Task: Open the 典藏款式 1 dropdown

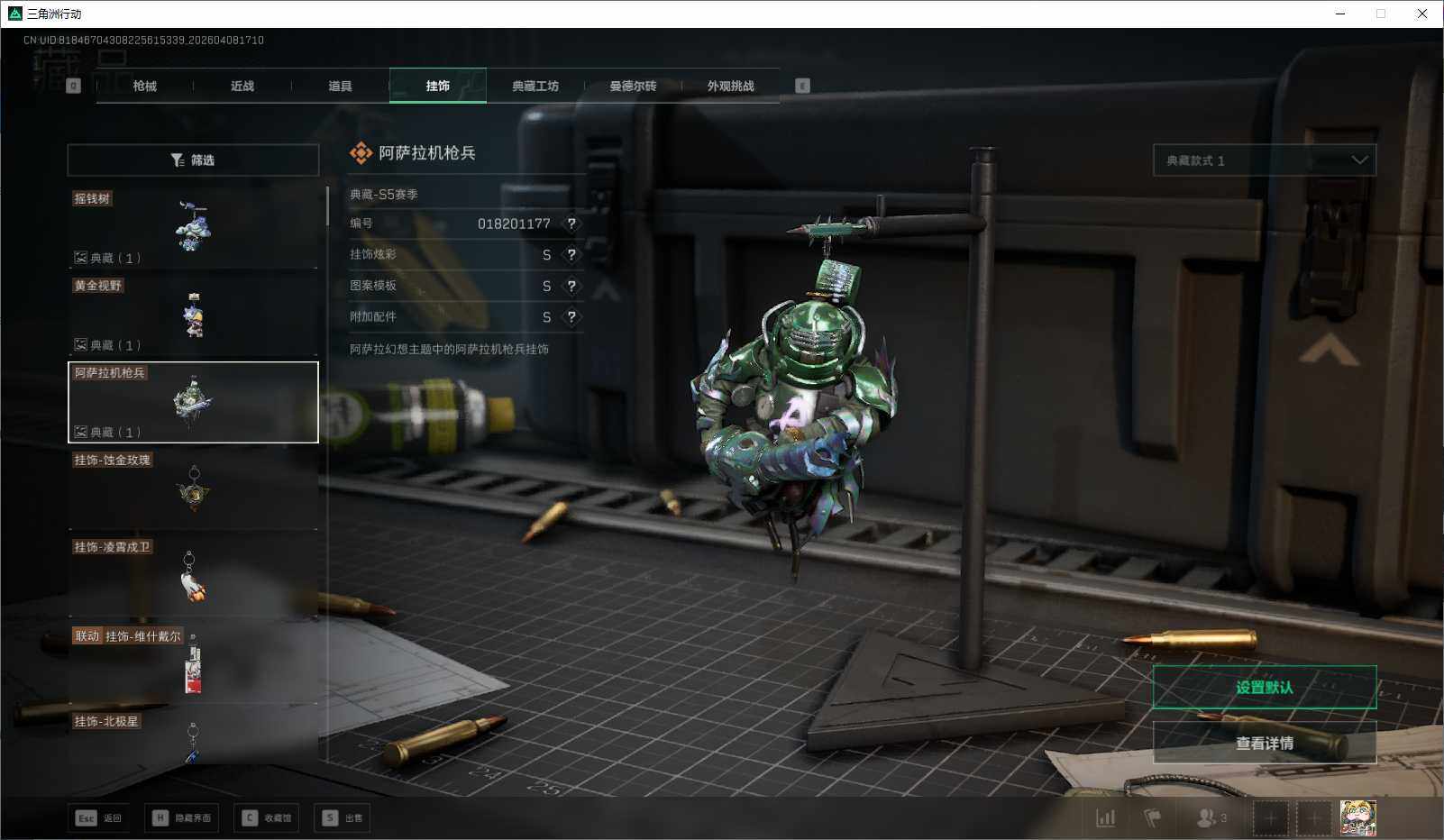Action: coord(1264,160)
